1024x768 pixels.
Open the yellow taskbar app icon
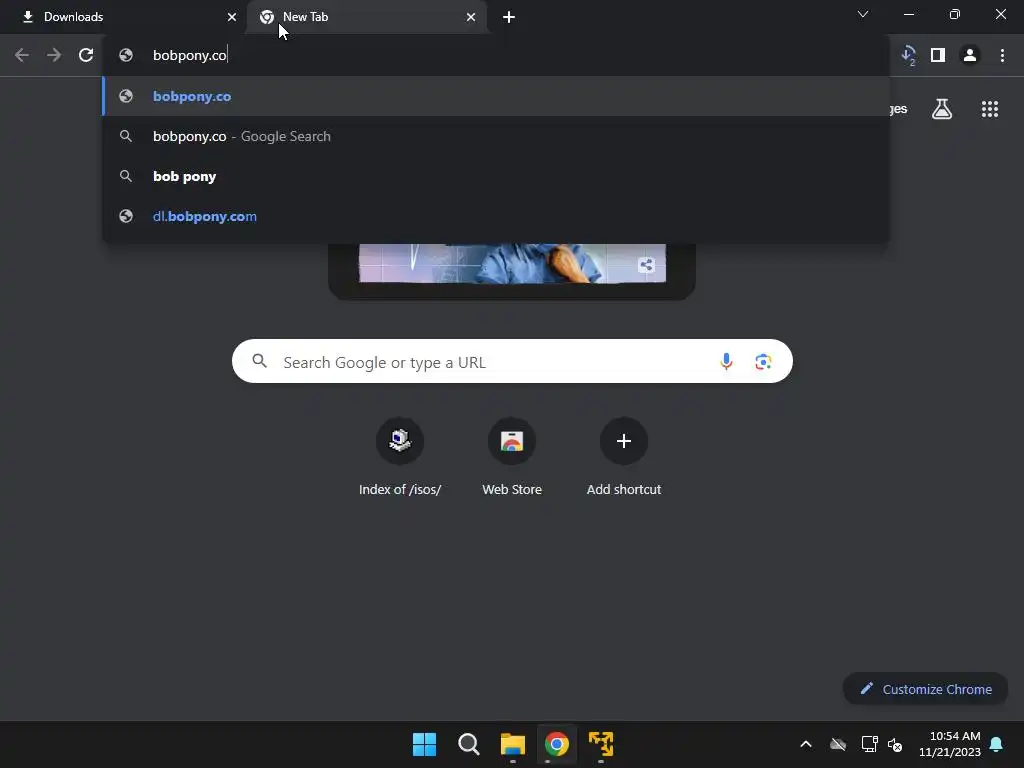pos(601,744)
